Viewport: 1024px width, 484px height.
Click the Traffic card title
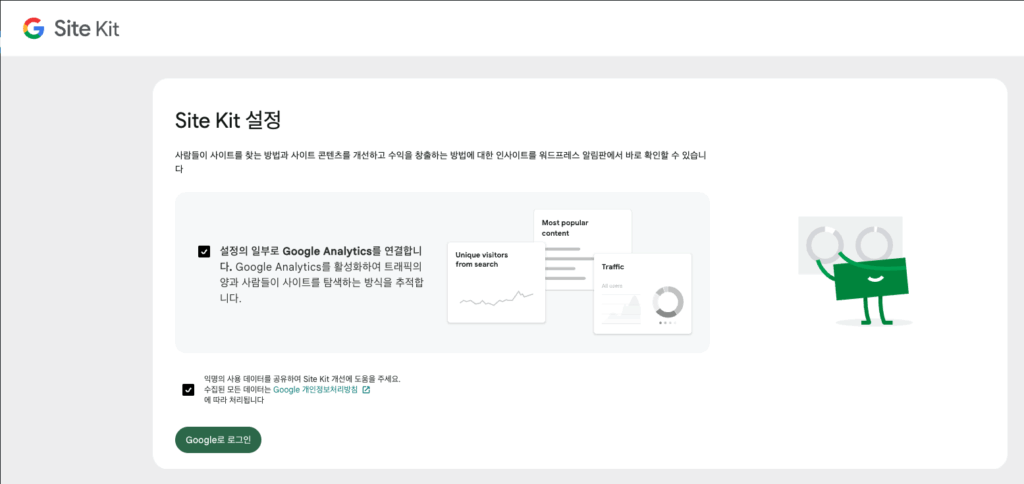click(612, 267)
